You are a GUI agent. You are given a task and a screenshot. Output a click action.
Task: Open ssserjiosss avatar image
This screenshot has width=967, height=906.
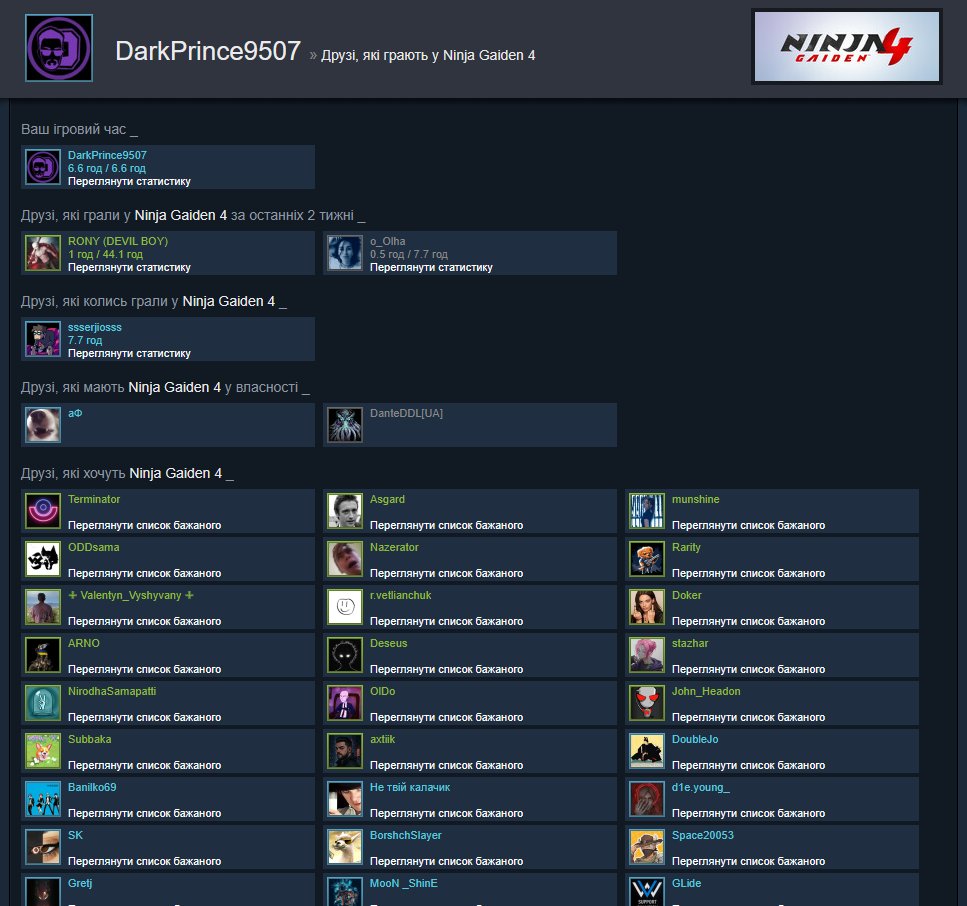pos(43,339)
